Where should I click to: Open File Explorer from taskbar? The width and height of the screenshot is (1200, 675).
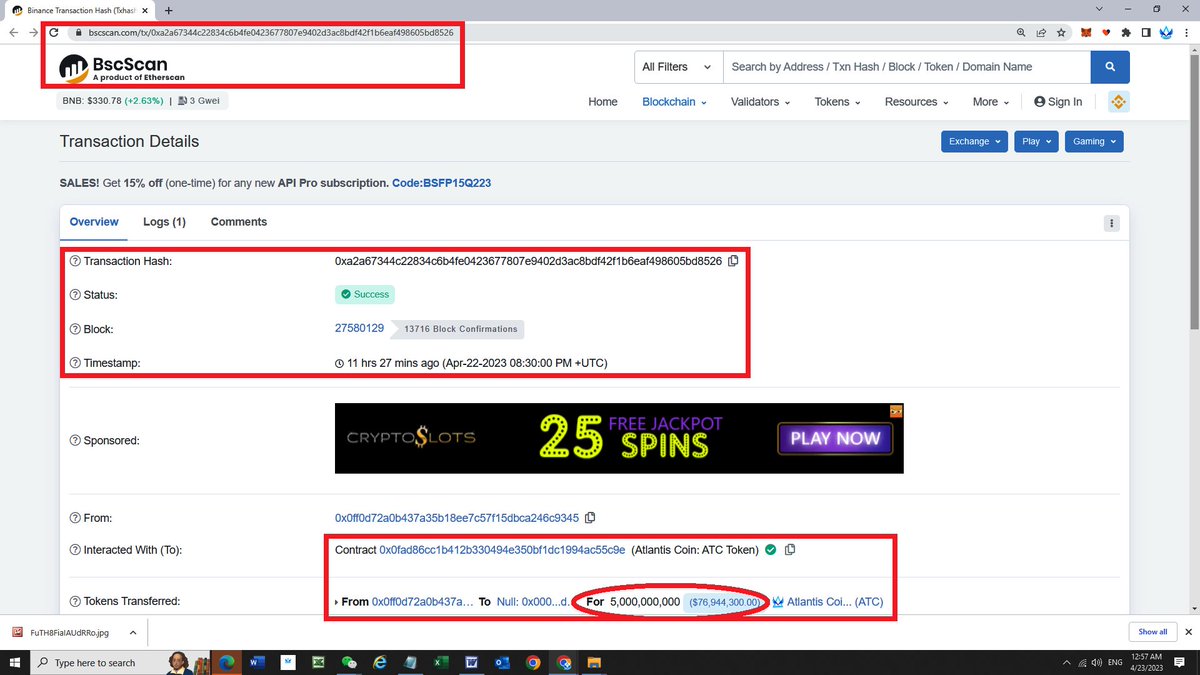[594, 662]
